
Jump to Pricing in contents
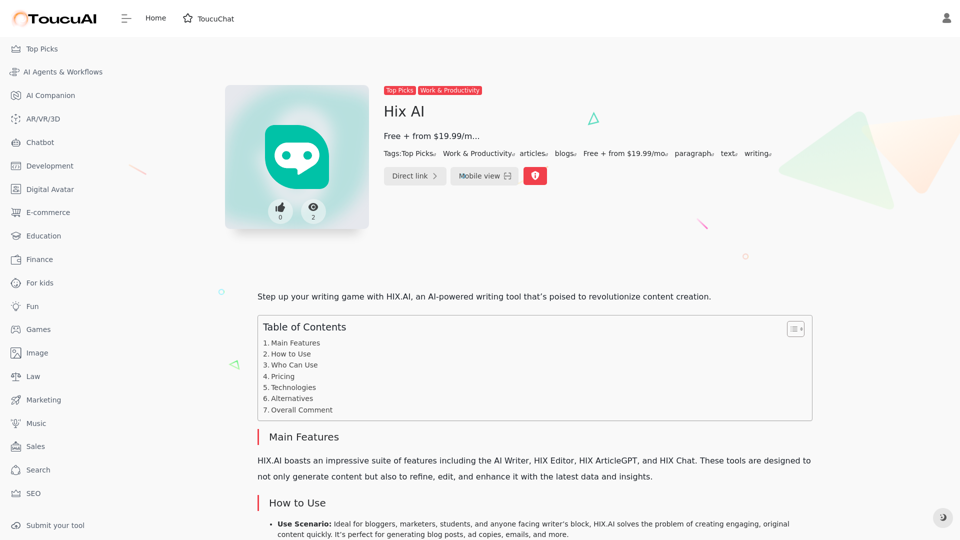click(282, 377)
